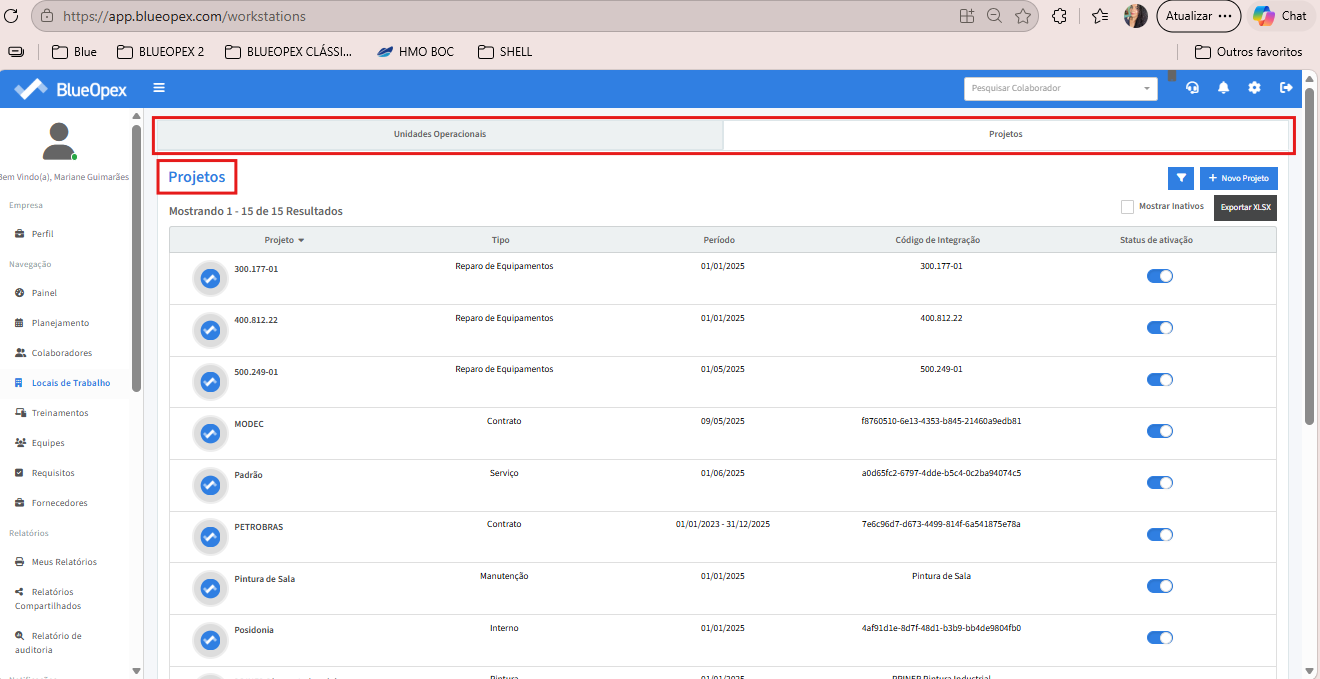Click the Requisitos checklist icon

(21, 473)
